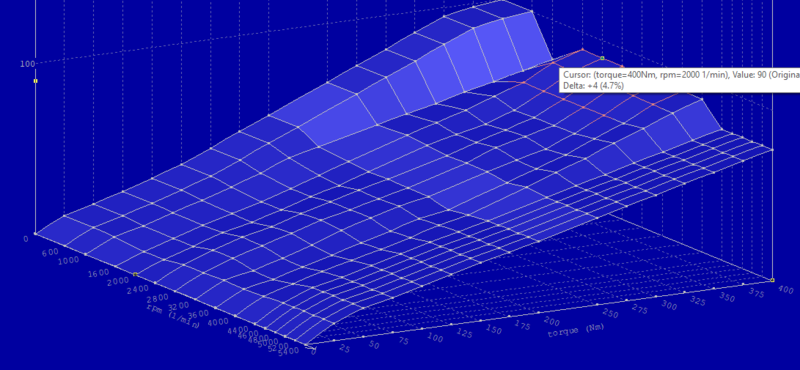
Task: Click the "175" torque axis label
Action: [x=522, y=325]
